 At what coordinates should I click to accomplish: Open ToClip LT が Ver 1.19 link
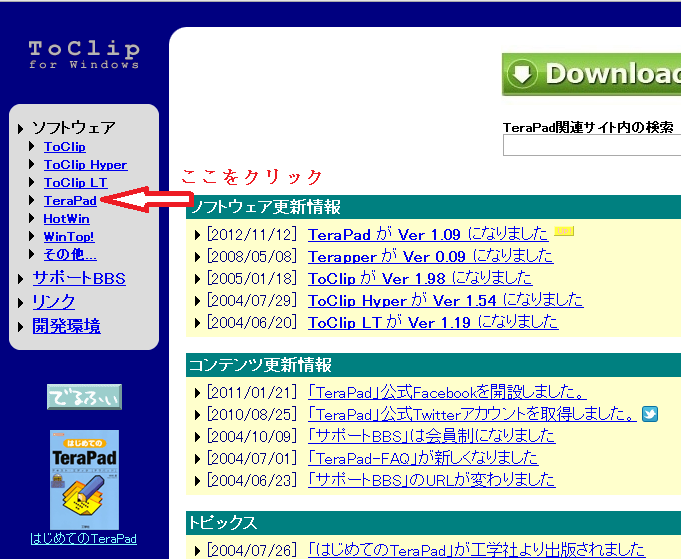(433, 322)
